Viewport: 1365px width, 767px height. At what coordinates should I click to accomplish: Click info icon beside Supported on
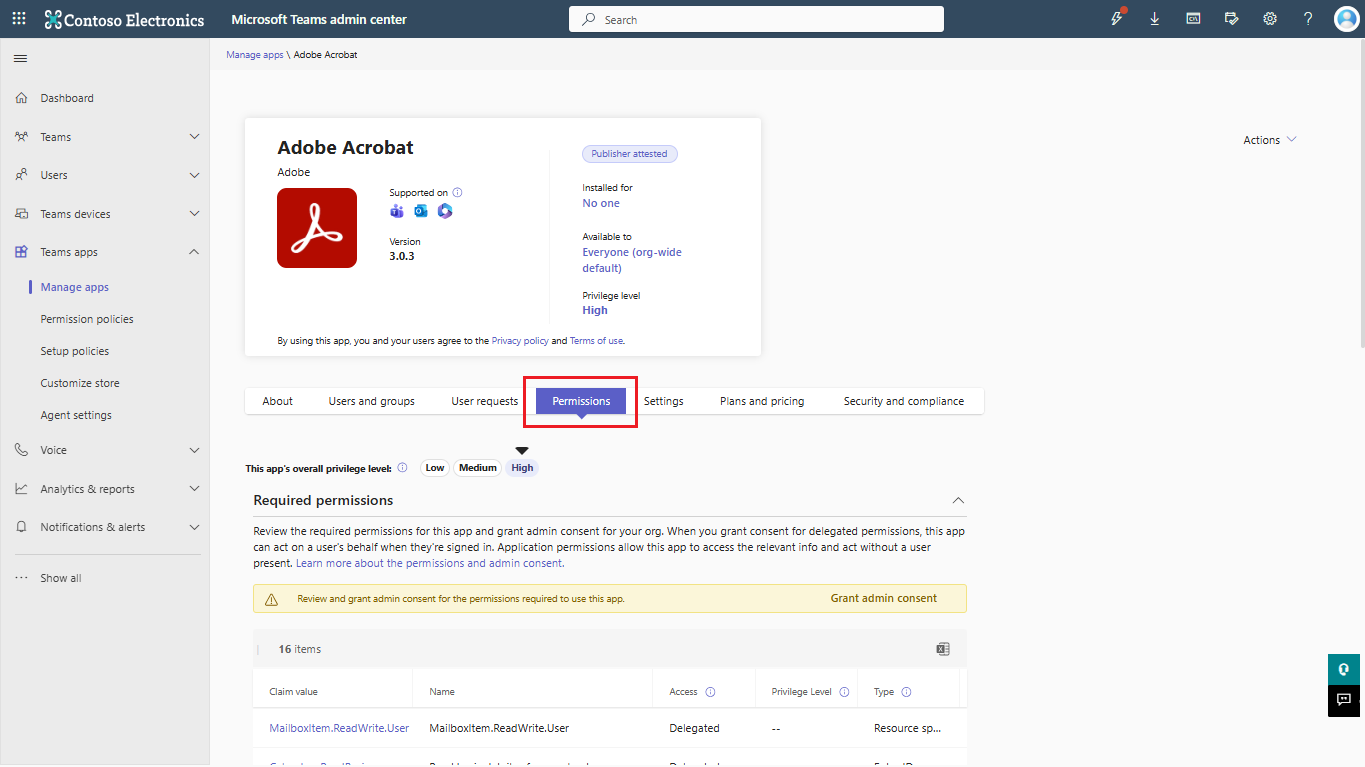coord(457,193)
